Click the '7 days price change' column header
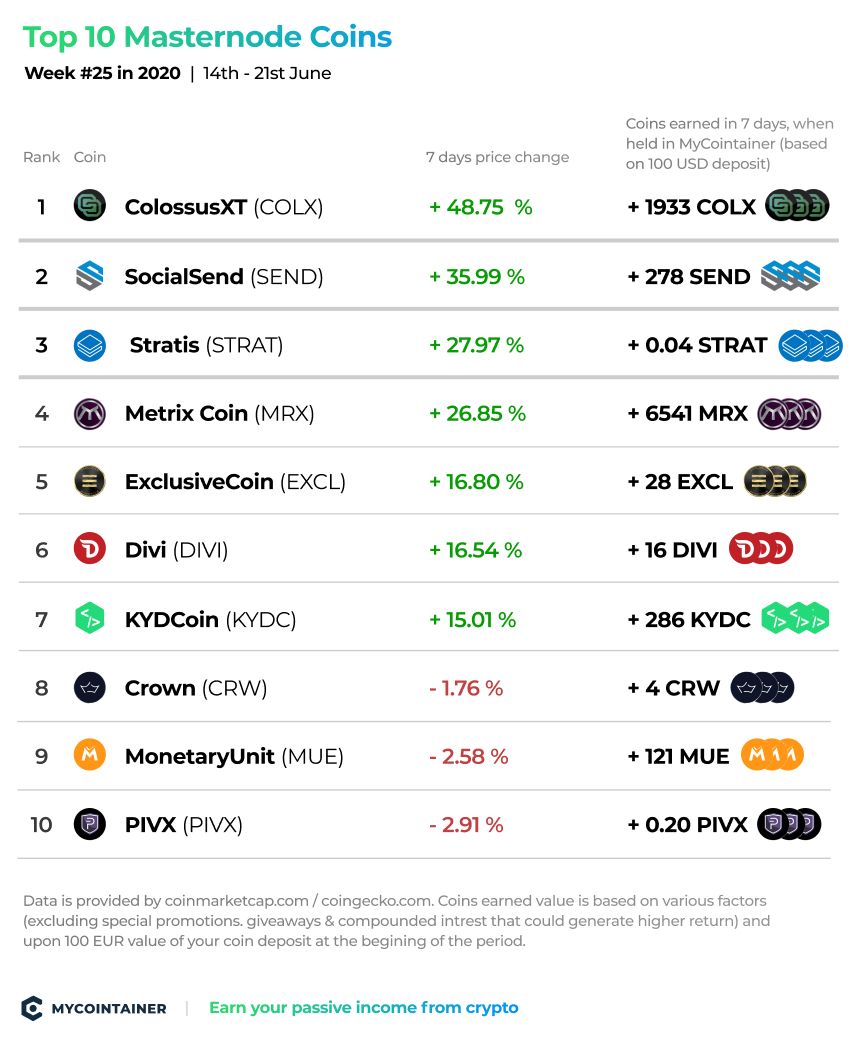The image size is (858, 1056). tap(497, 157)
